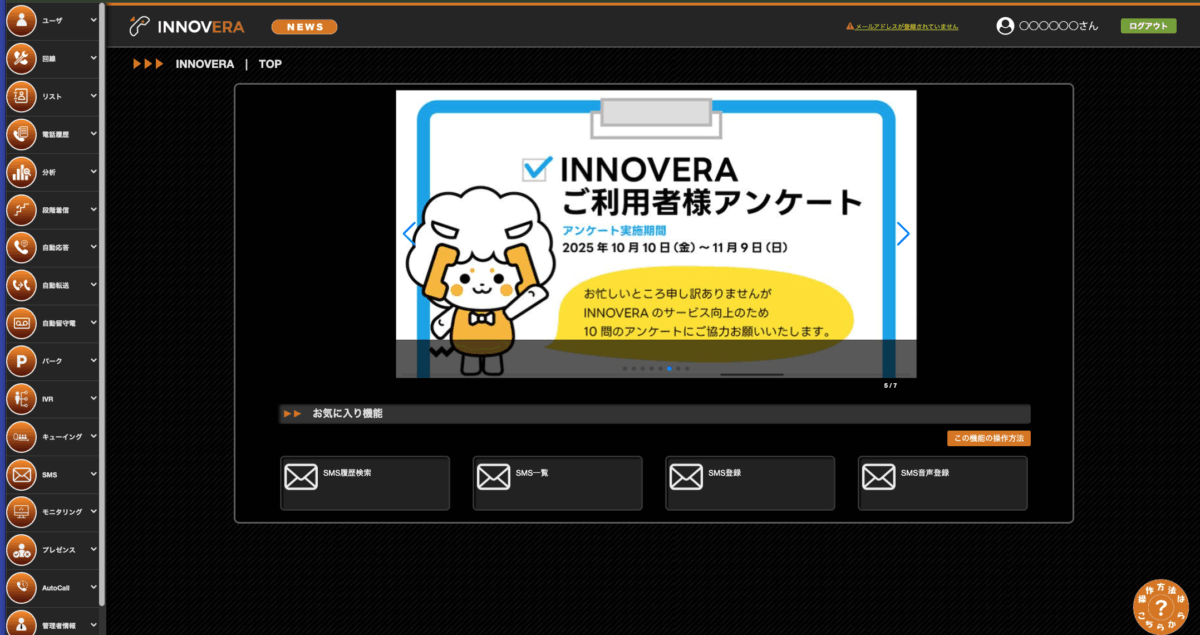
Task: Click the パーク (Park) P icon
Action: click(21, 360)
